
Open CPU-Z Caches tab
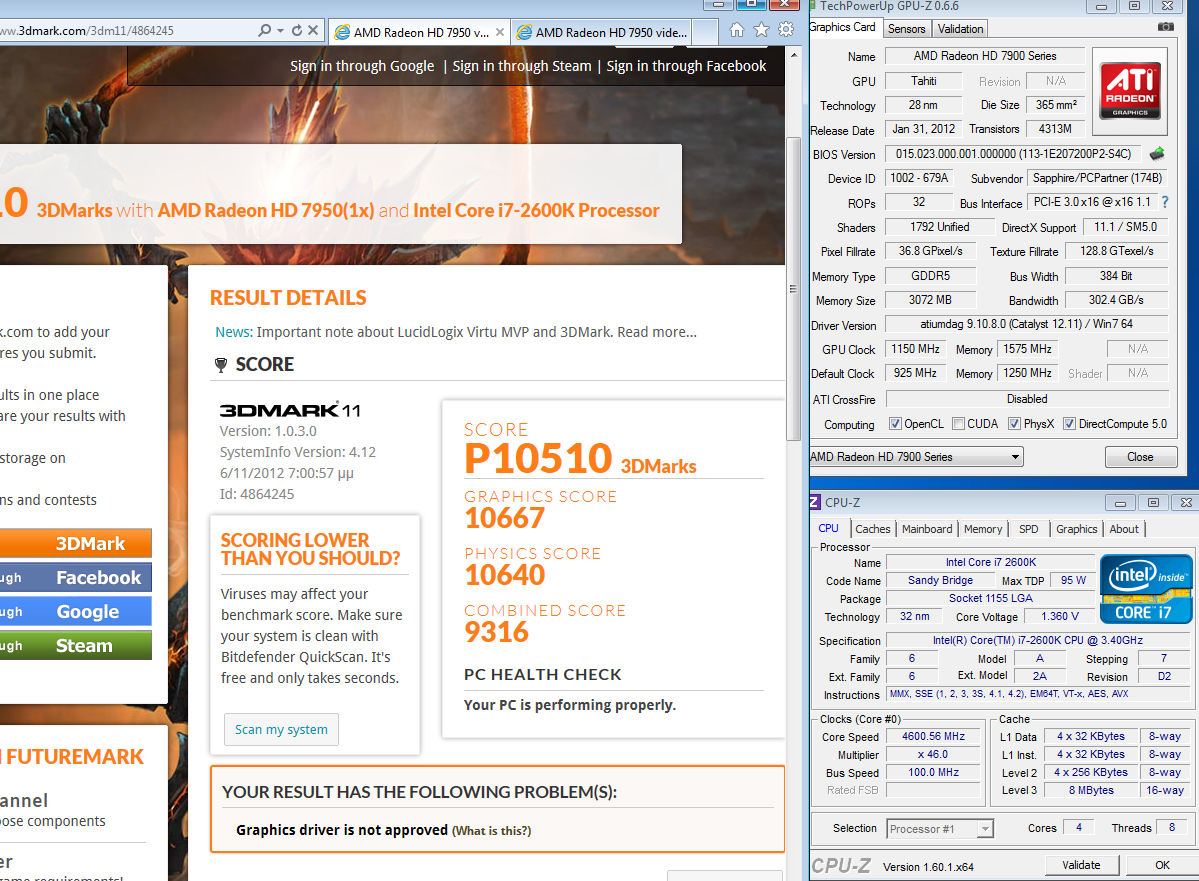[872, 528]
